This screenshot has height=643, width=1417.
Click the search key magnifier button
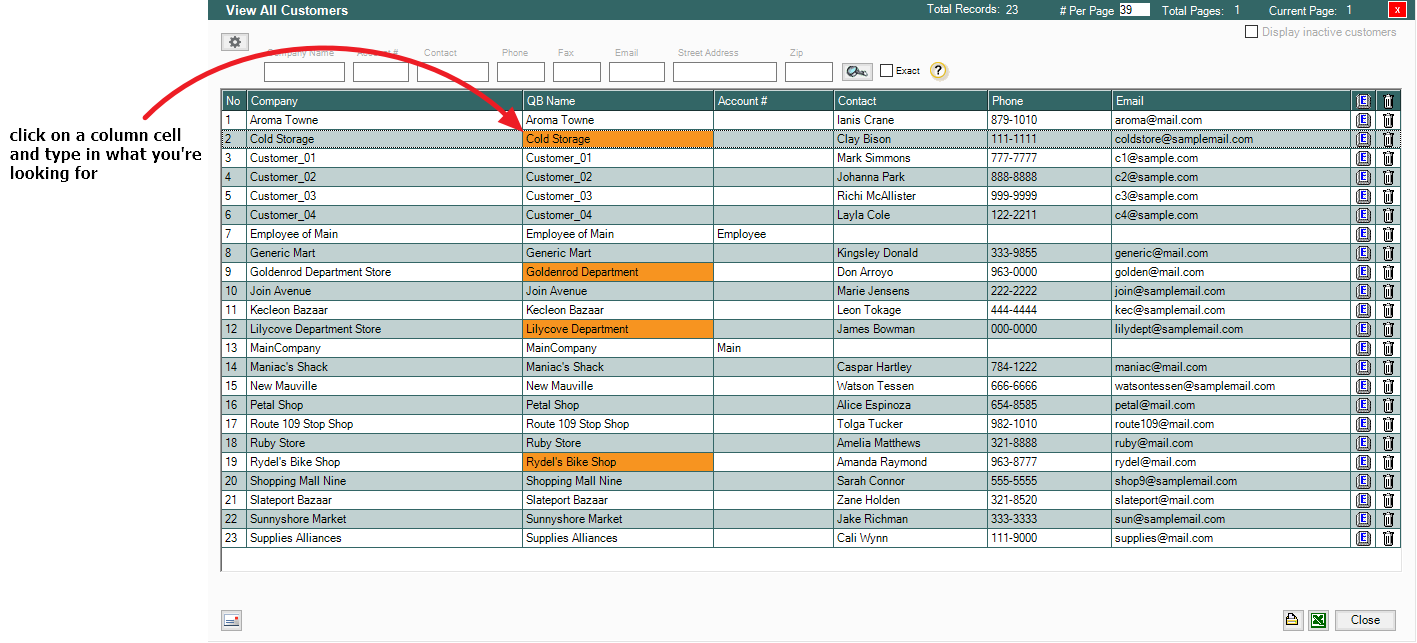click(x=857, y=71)
